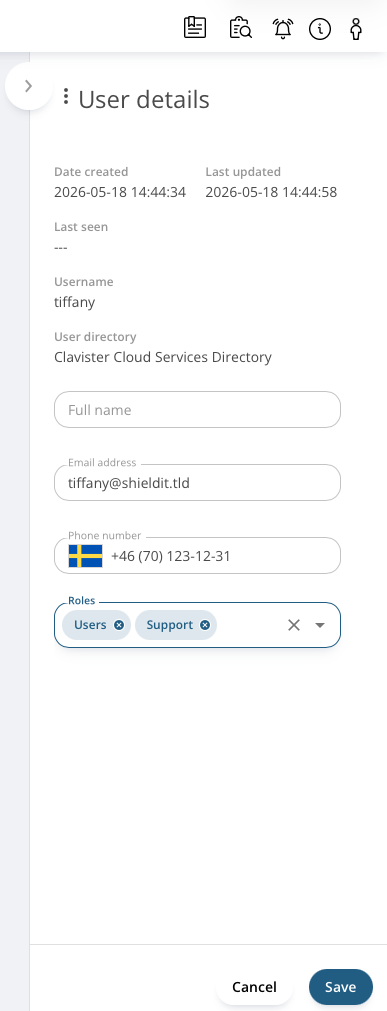Click the Email address field
This screenshot has height=1011, width=387.
point(197,482)
